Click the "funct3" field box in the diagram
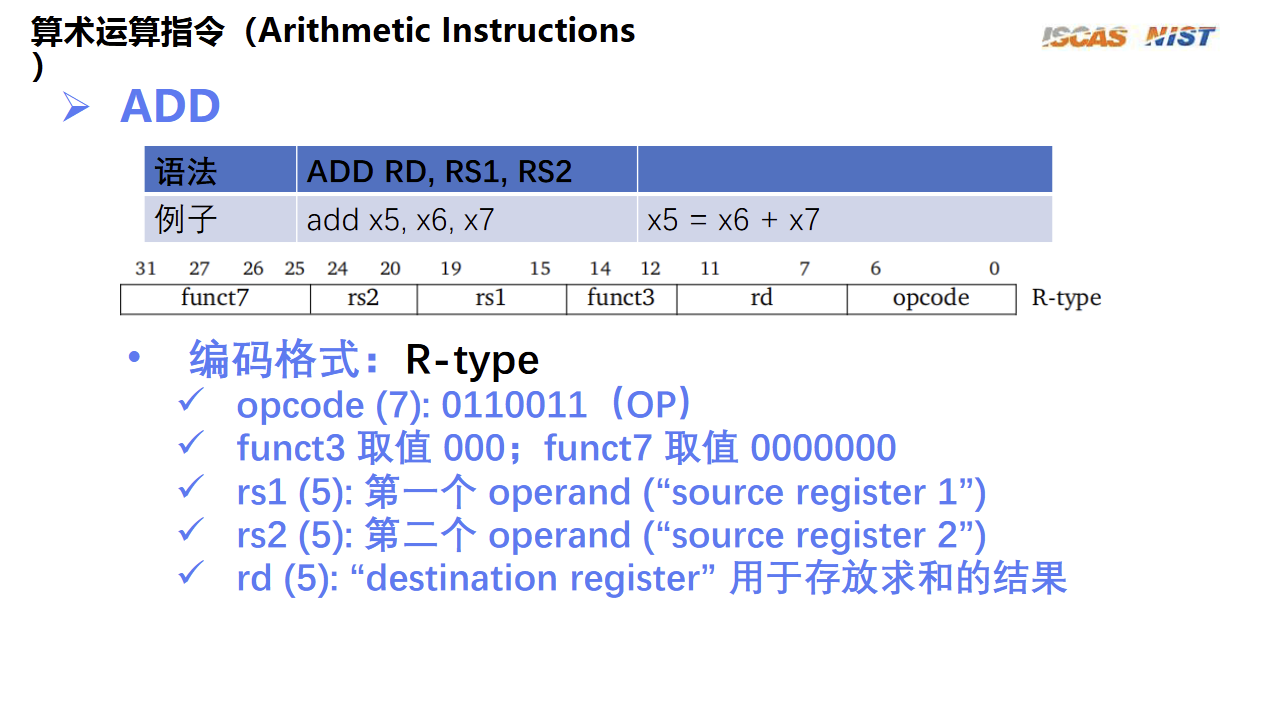Screen dimensions: 1284x722 (622, 299)
